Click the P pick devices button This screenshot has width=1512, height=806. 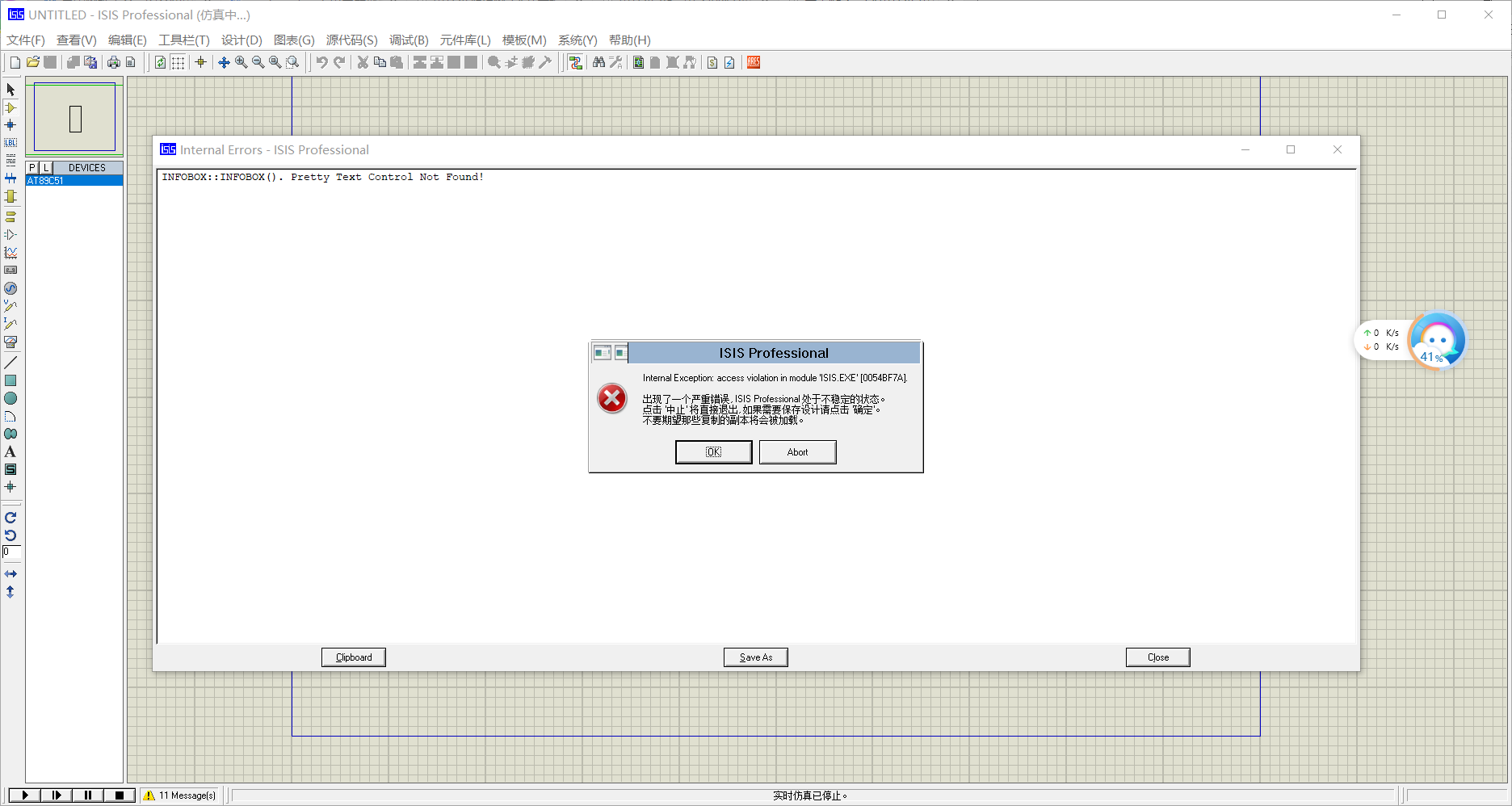(32, 168)
